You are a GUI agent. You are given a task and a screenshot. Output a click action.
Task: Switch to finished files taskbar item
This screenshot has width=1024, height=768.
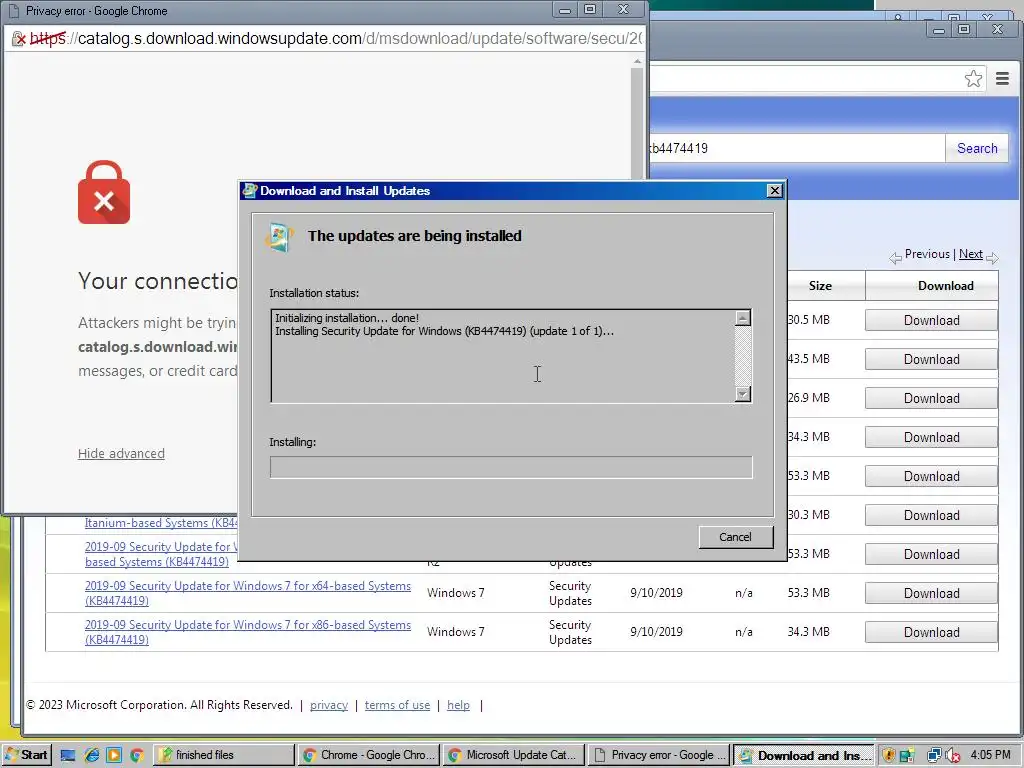click(223, 755)
